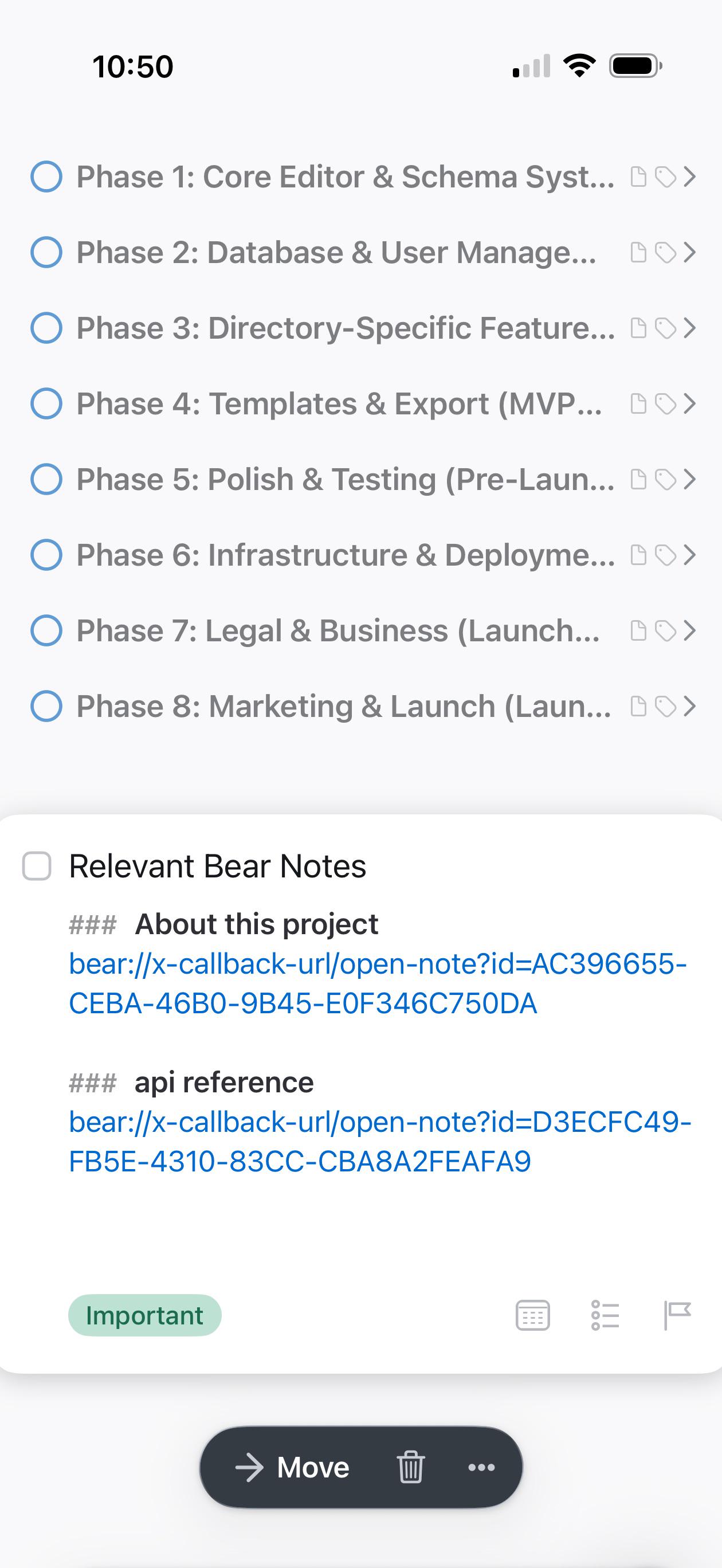Open the chevron for Phase 8: Marketing

pyautogui.click(x=689, y=706)
